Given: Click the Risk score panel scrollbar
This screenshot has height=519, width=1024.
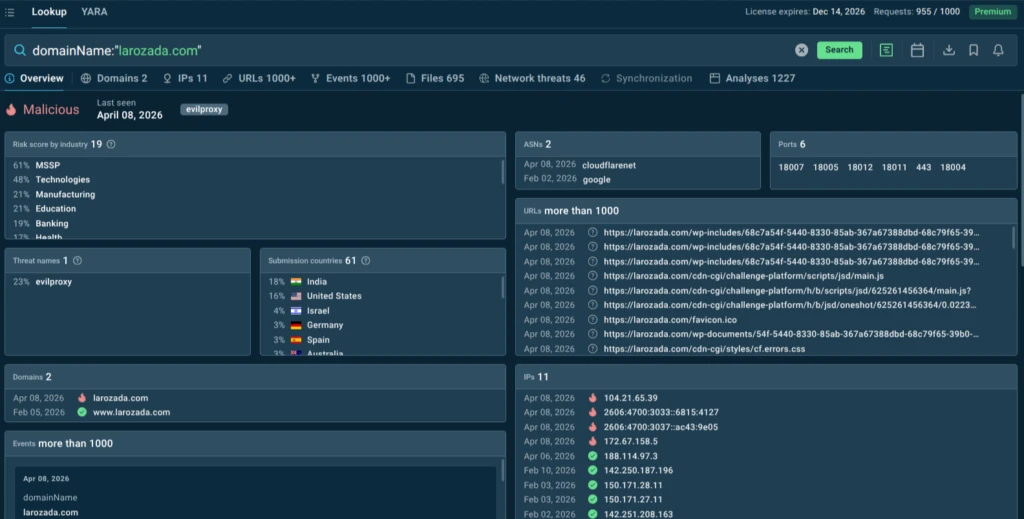Looking at the screenshot, I should pos(502,171).
